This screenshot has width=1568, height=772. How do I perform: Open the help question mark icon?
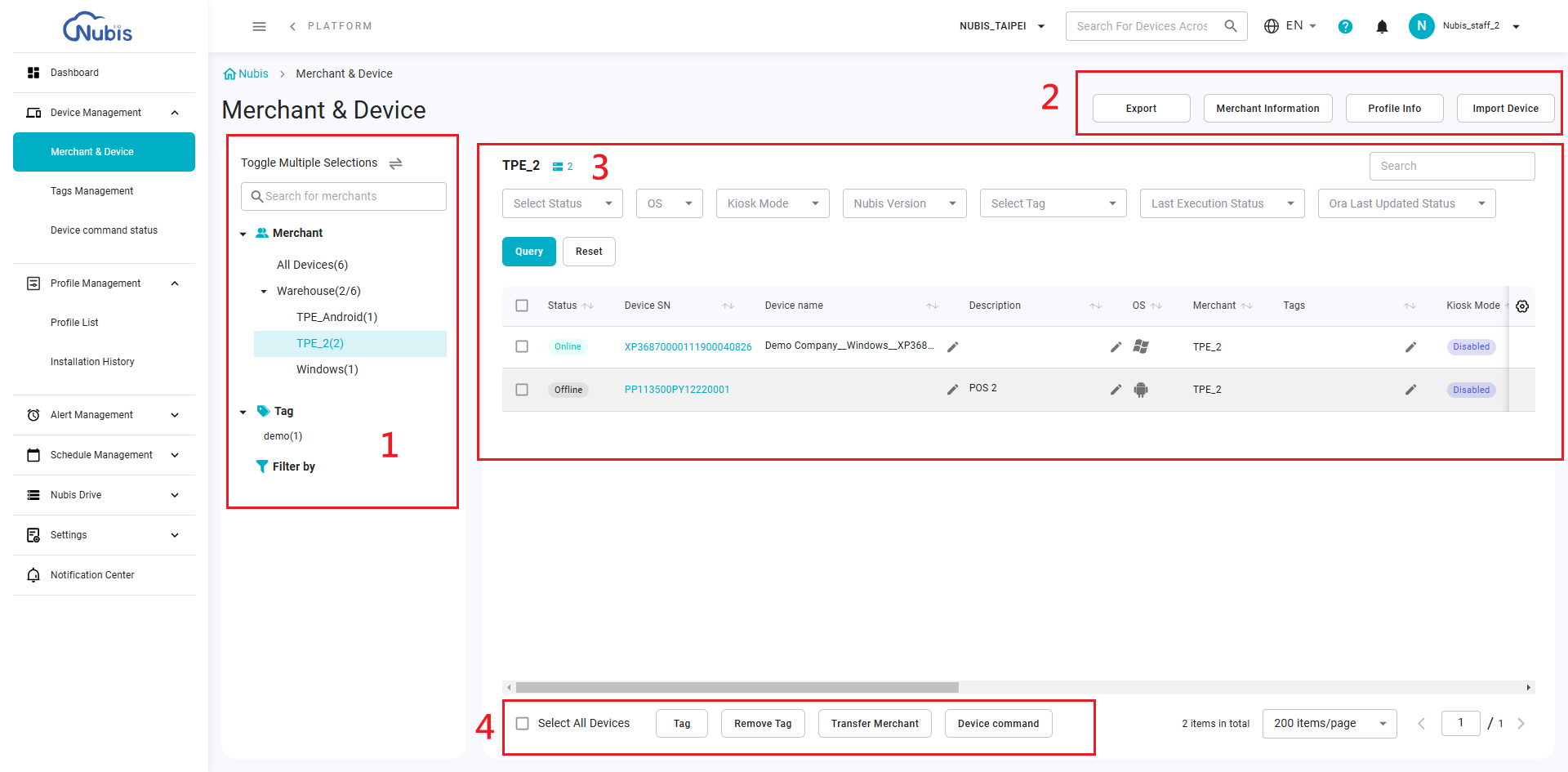[1345, 26]
